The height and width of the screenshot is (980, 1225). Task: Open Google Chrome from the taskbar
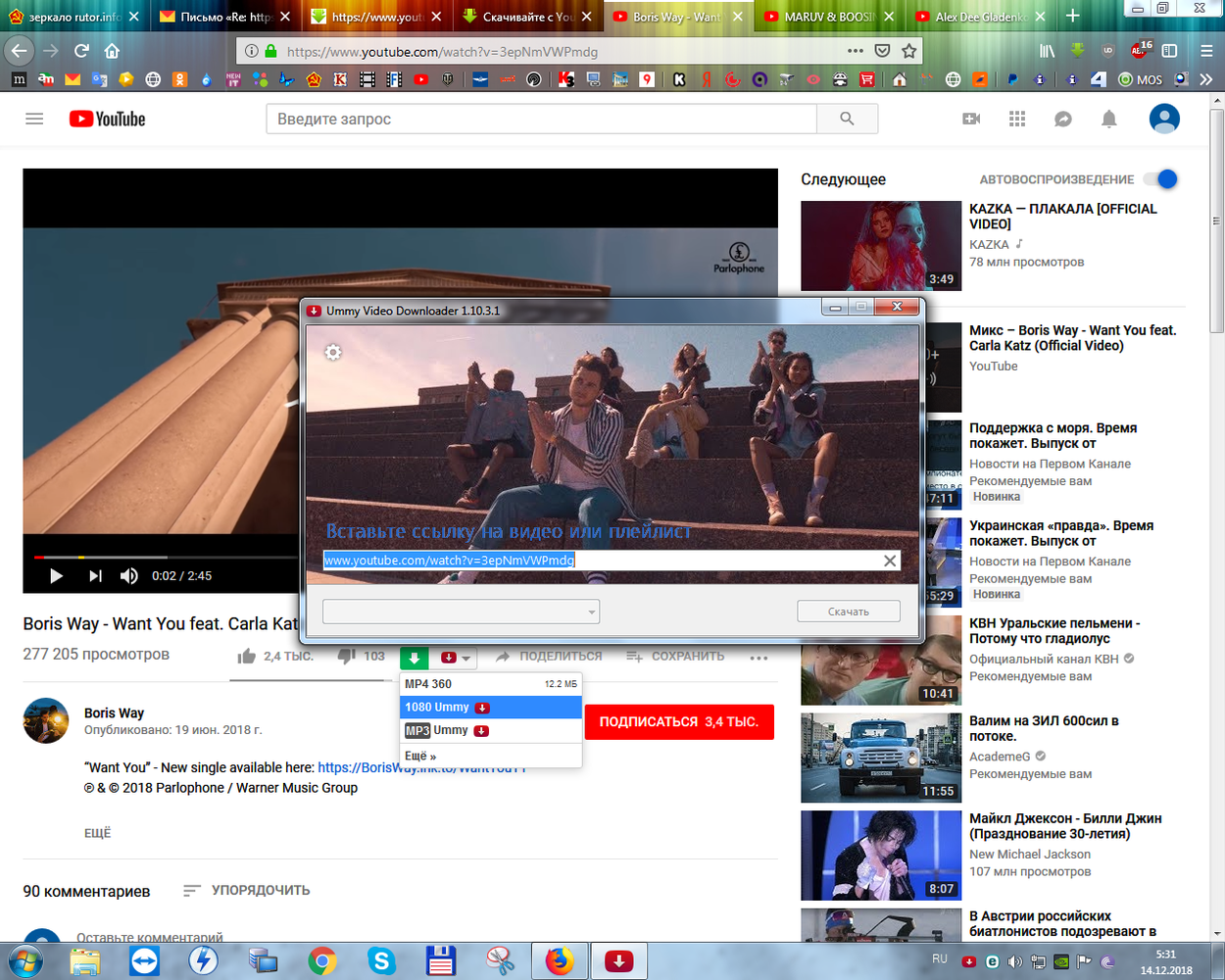point(321,961)
